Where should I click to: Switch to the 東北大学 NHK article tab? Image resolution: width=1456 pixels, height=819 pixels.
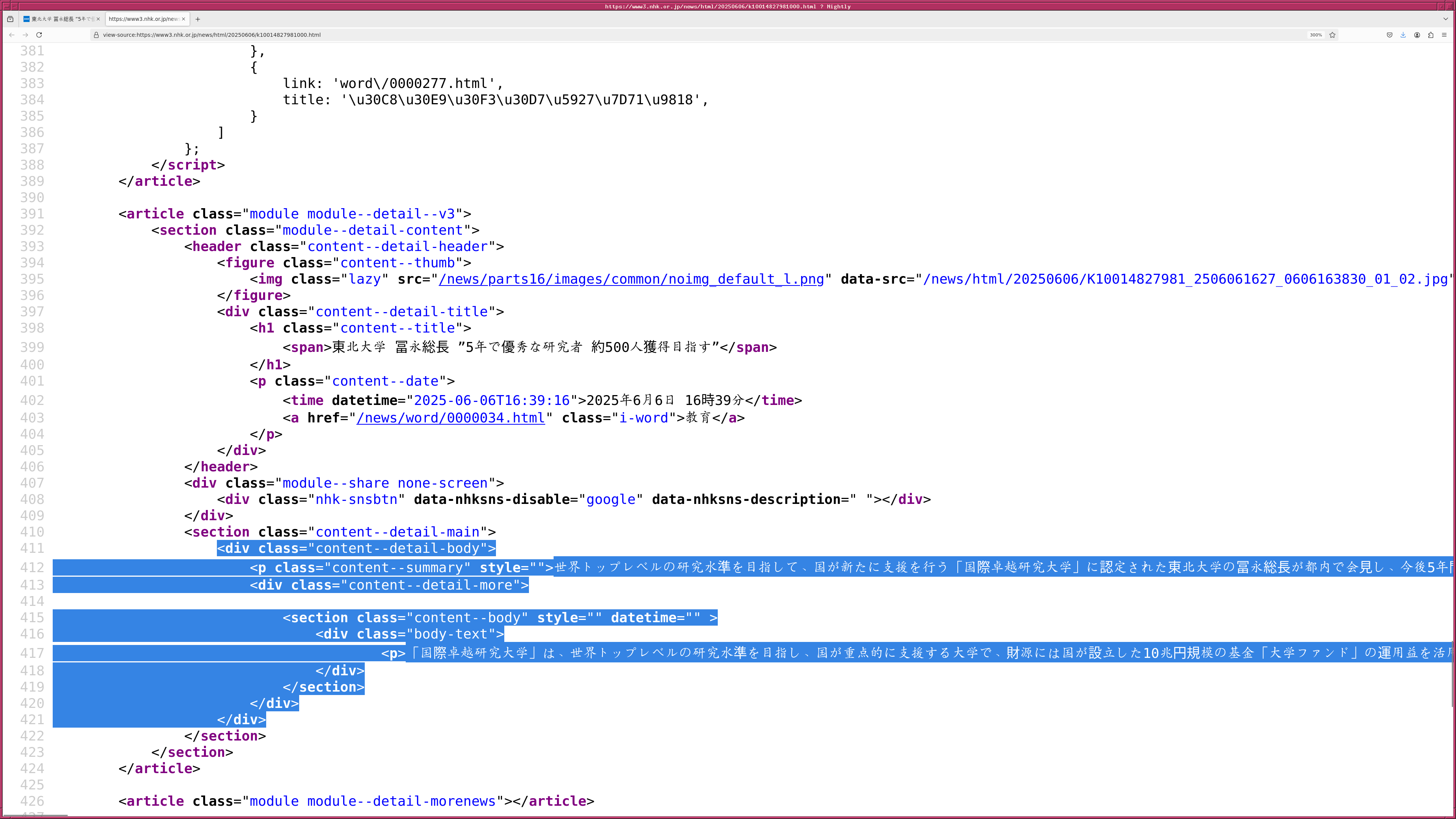tap(60, 19)
